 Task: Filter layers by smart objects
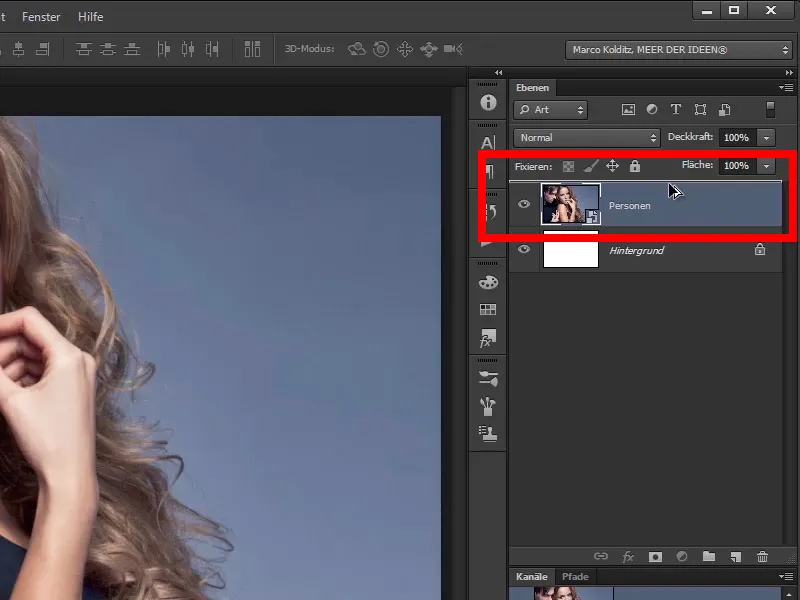click(724, 110)
